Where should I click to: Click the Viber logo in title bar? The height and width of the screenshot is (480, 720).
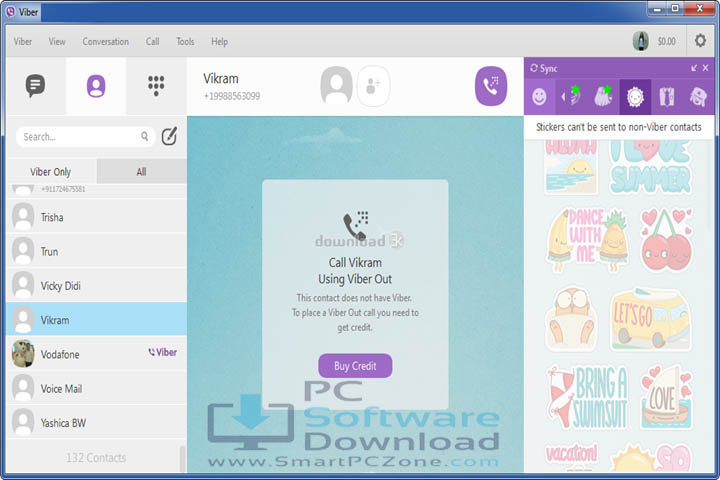pos(11,11)
